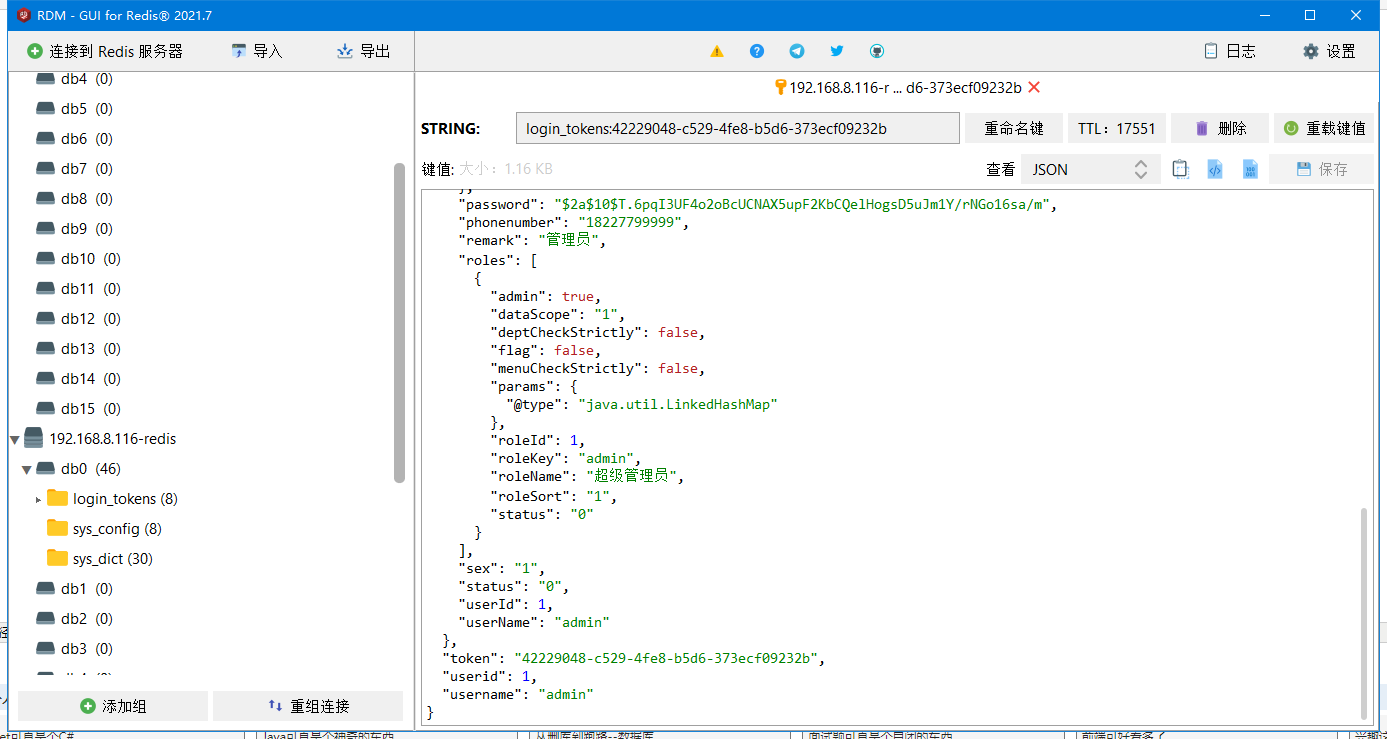The image size is (1387, 739).
Task: Click the 添加组 add group button
Action: (x=113, y=706)
